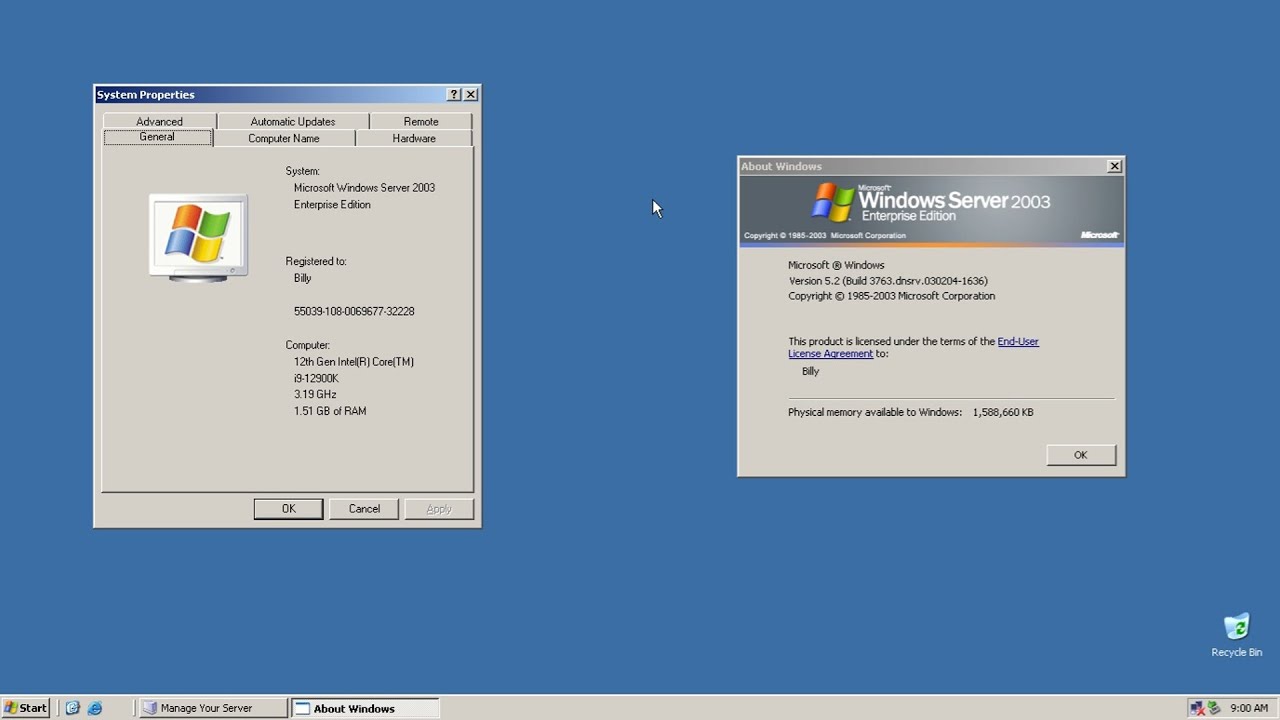Click OK in the About Windows dialog
The height and width of the screenshot is (720, 1280).
coord(1080,455)
